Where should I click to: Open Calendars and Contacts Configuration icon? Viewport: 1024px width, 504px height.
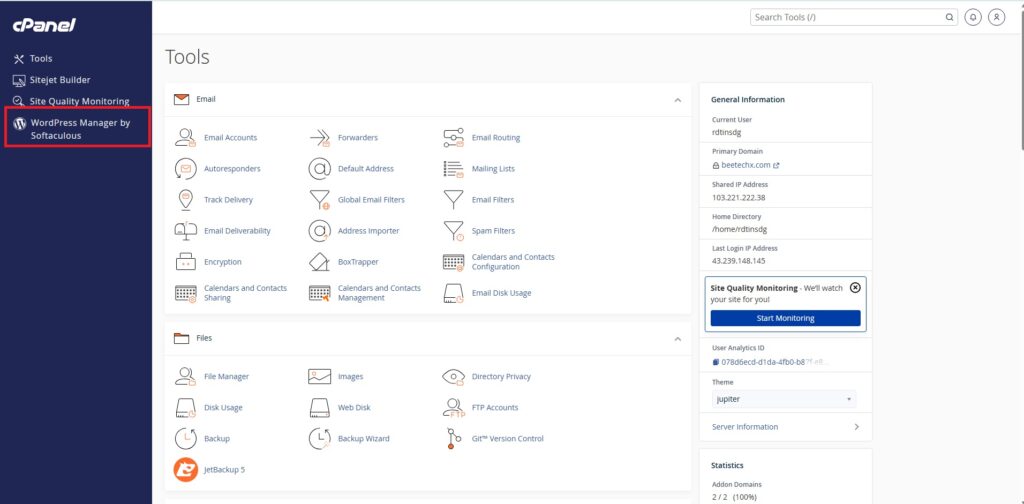[453, 262]
